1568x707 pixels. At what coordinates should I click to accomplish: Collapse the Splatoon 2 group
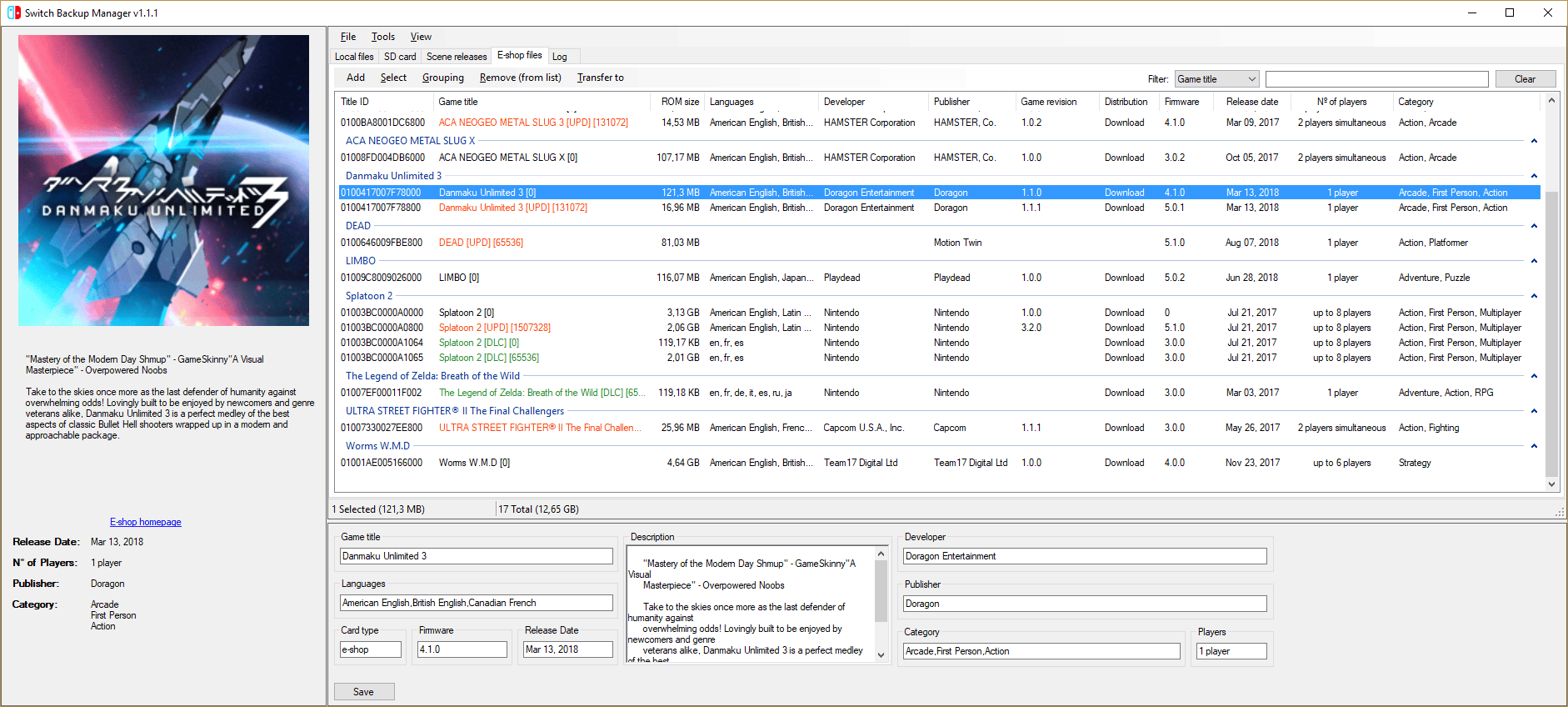tap(1533, 296)
